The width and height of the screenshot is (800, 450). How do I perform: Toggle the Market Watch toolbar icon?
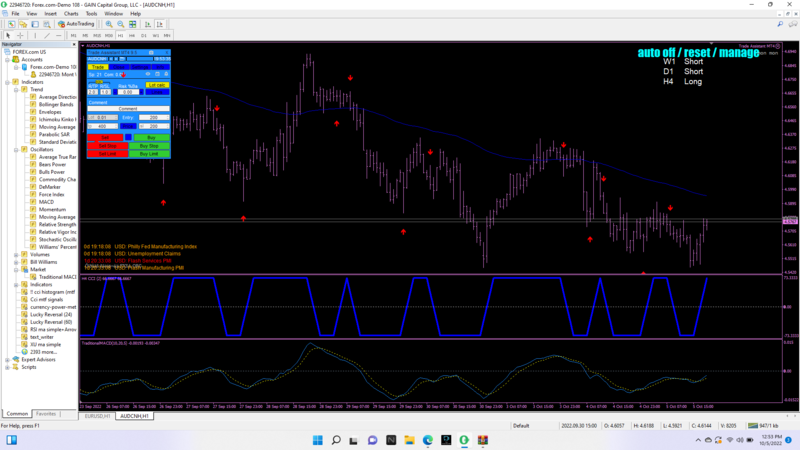35,24
